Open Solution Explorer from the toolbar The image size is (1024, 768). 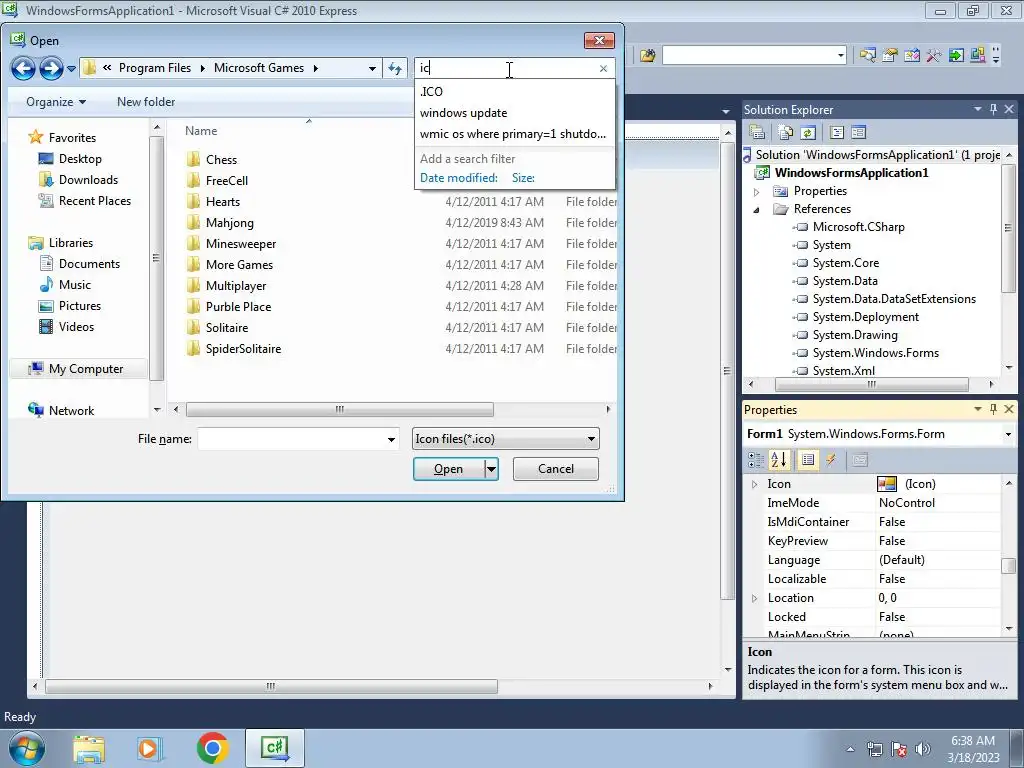(867, 56)
